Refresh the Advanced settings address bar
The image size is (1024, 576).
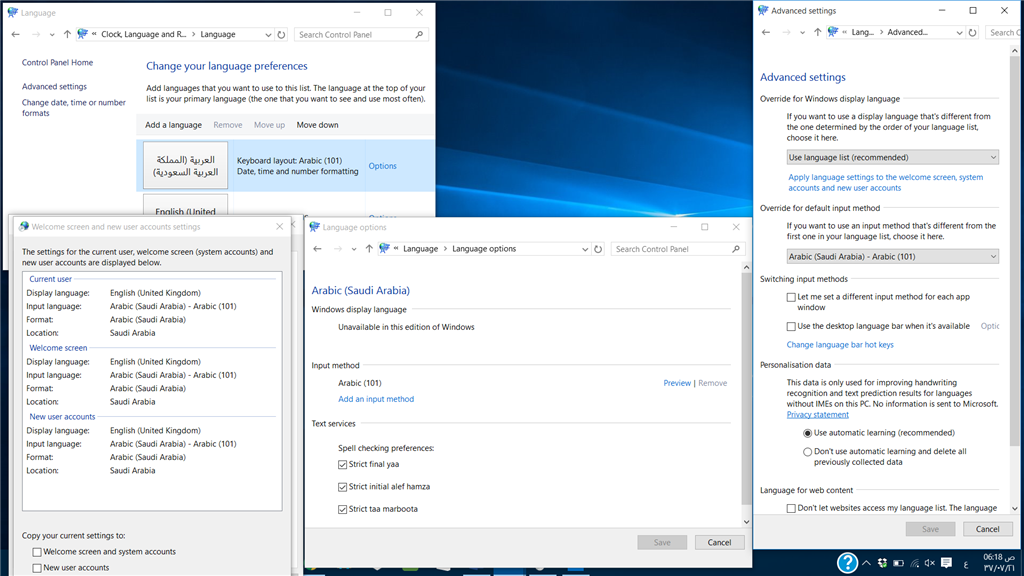972,32
